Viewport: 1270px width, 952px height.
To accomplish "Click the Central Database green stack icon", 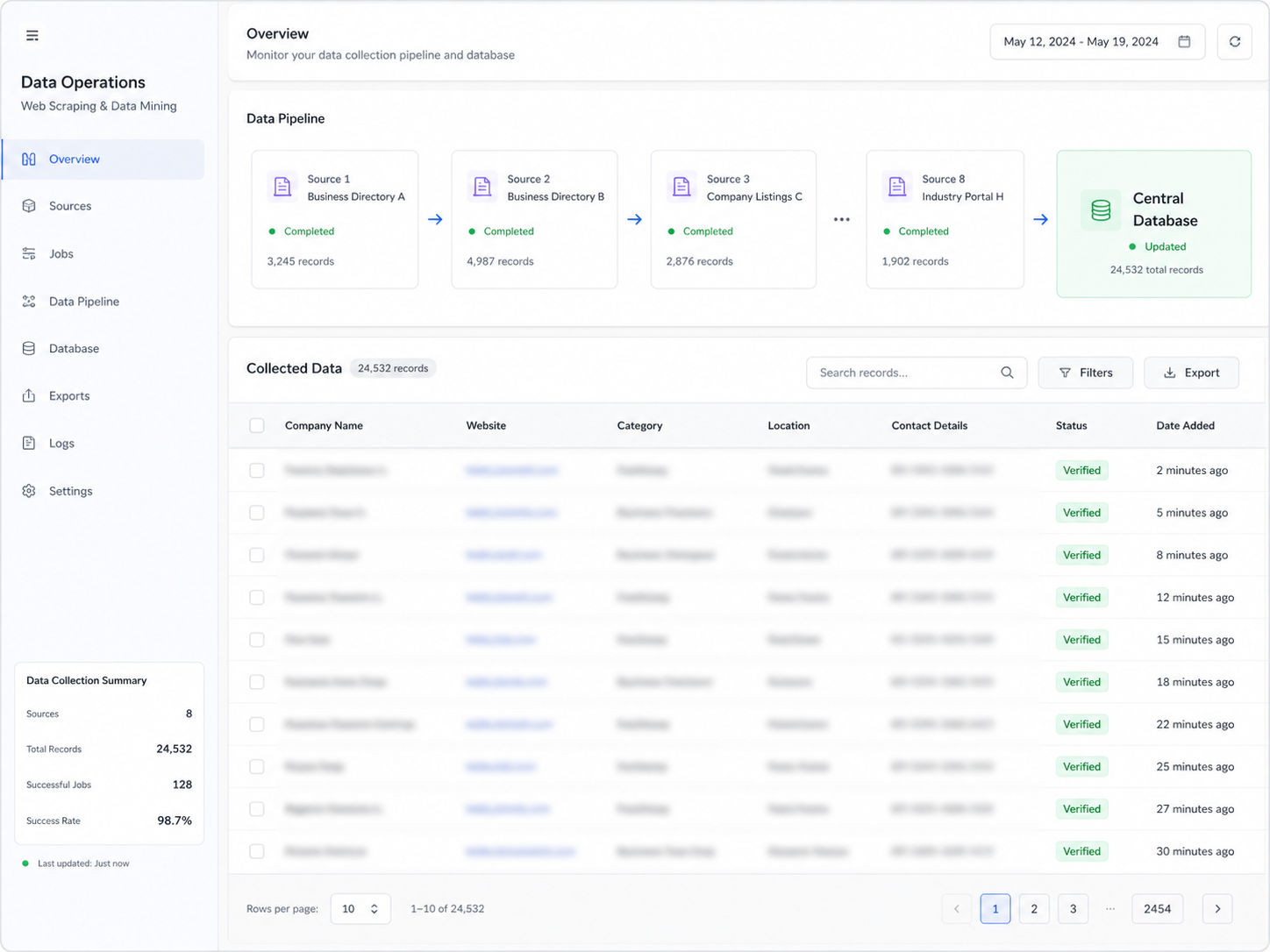I will coord(1101,210).
